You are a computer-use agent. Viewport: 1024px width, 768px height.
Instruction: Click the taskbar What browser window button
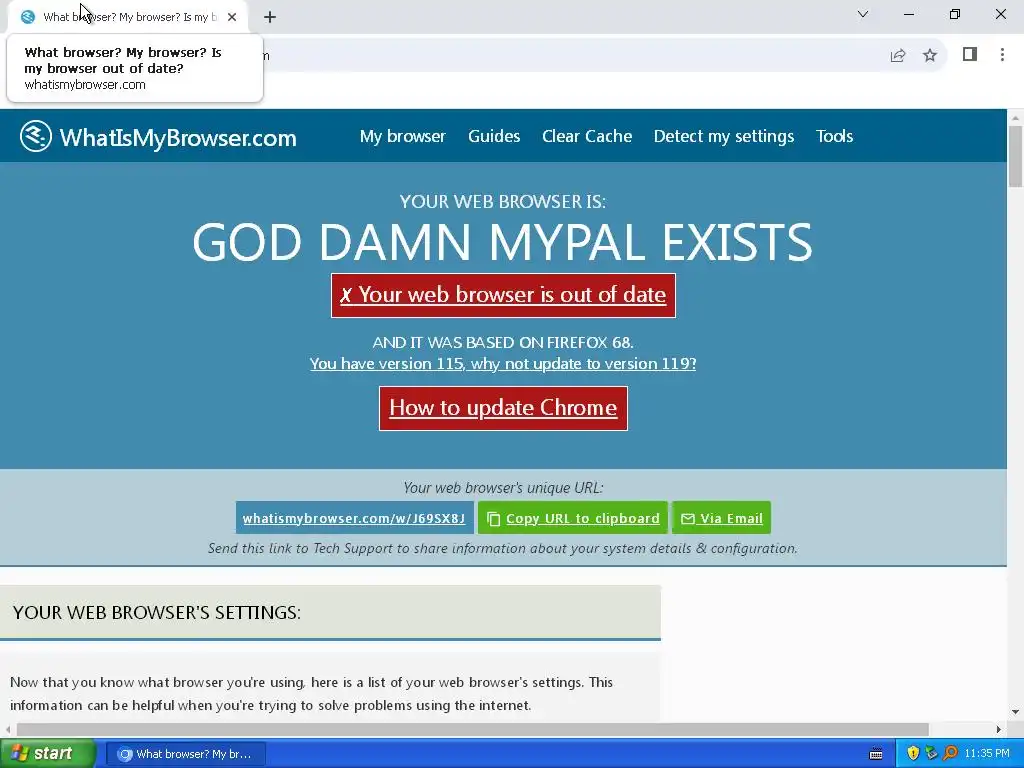click(x=185, y=754)
